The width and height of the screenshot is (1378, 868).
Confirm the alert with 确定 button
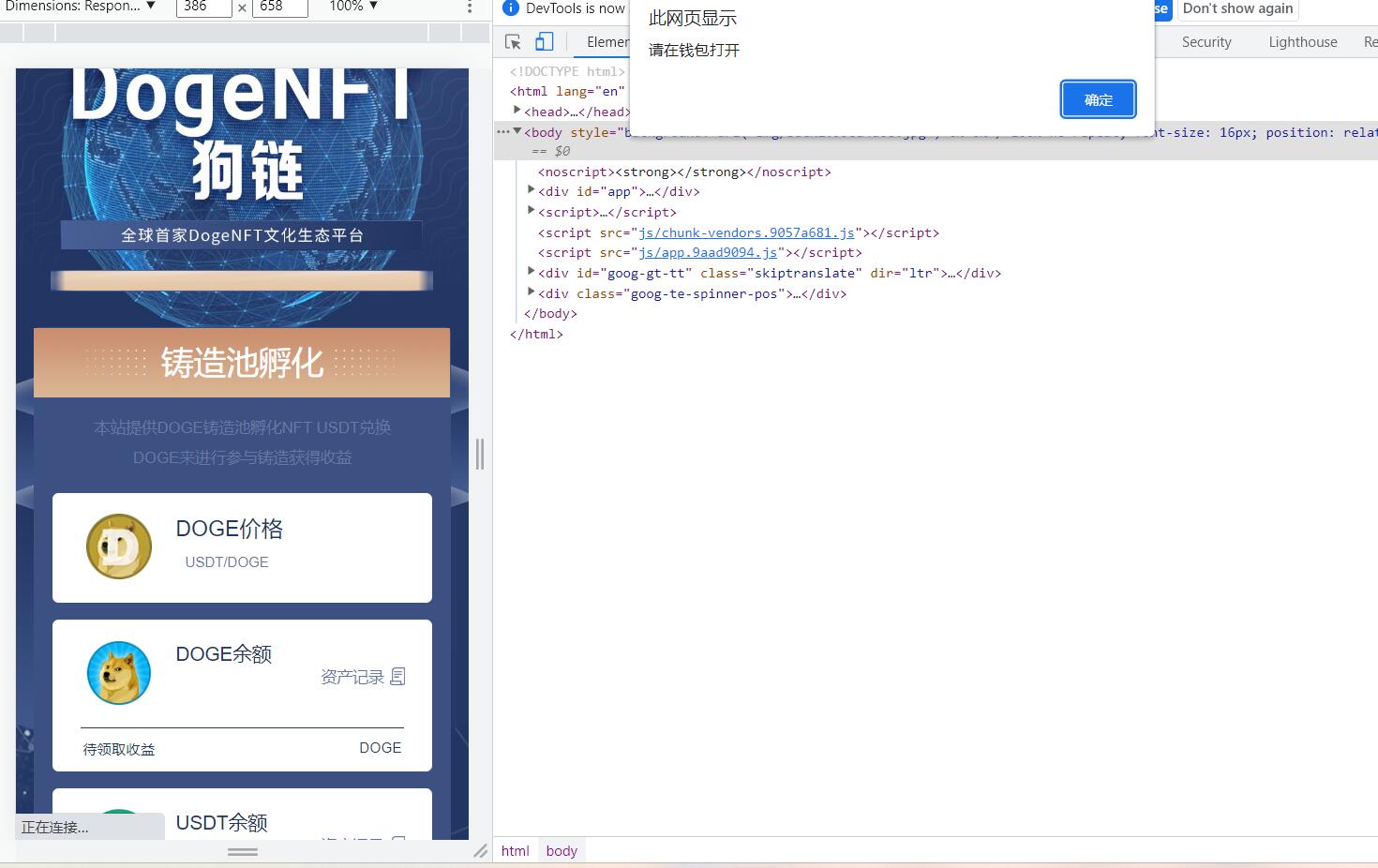(x=1098, y=99)
